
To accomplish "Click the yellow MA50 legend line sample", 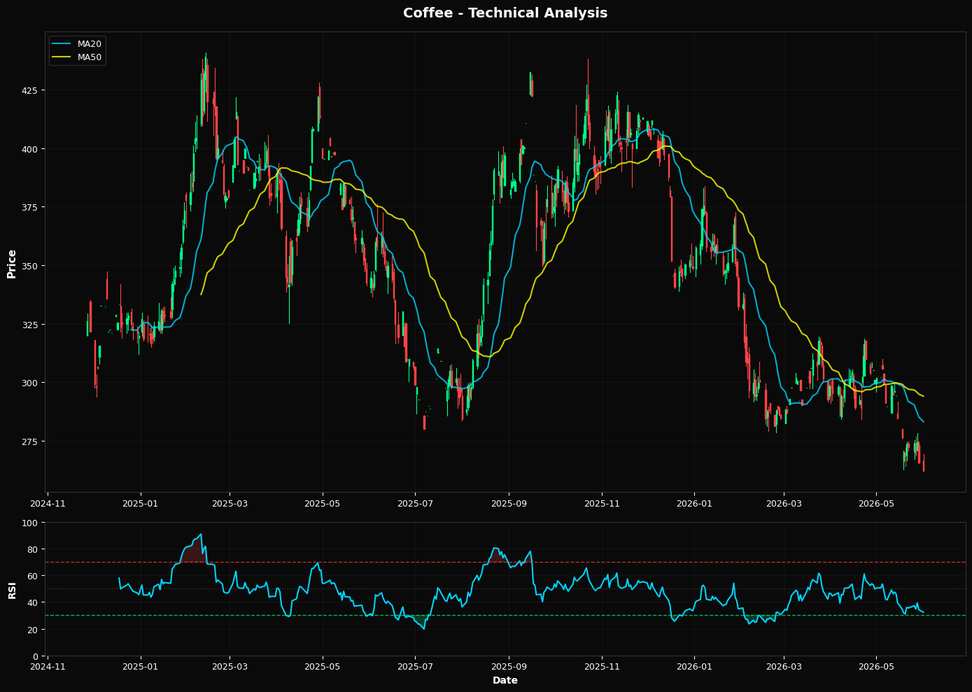I will click(62, 57).
